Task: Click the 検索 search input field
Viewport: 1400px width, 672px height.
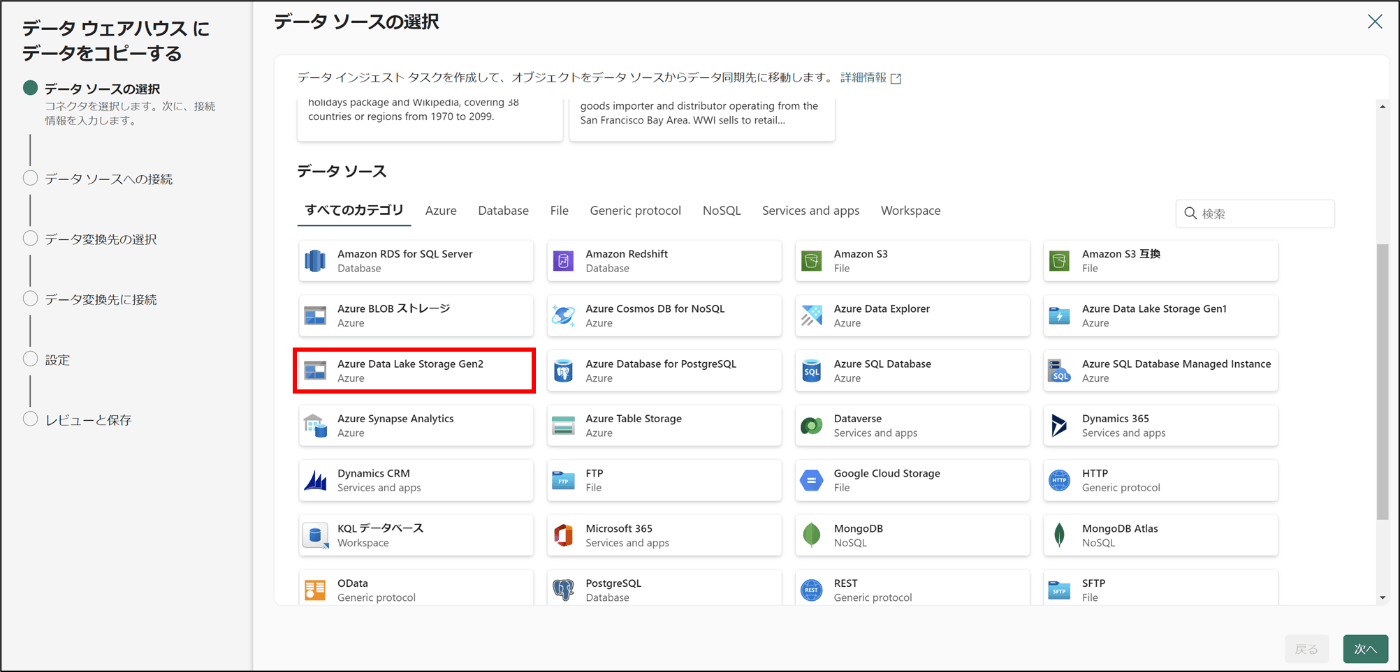Action: [x=1255, y=213]
